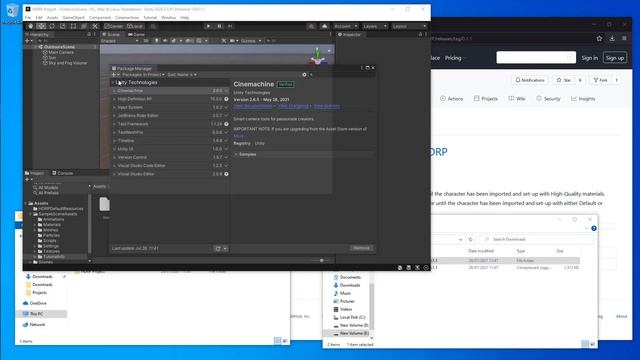Select the Rotate tool in Unity toolbar

pyautogui.click(x=52, y=26)
